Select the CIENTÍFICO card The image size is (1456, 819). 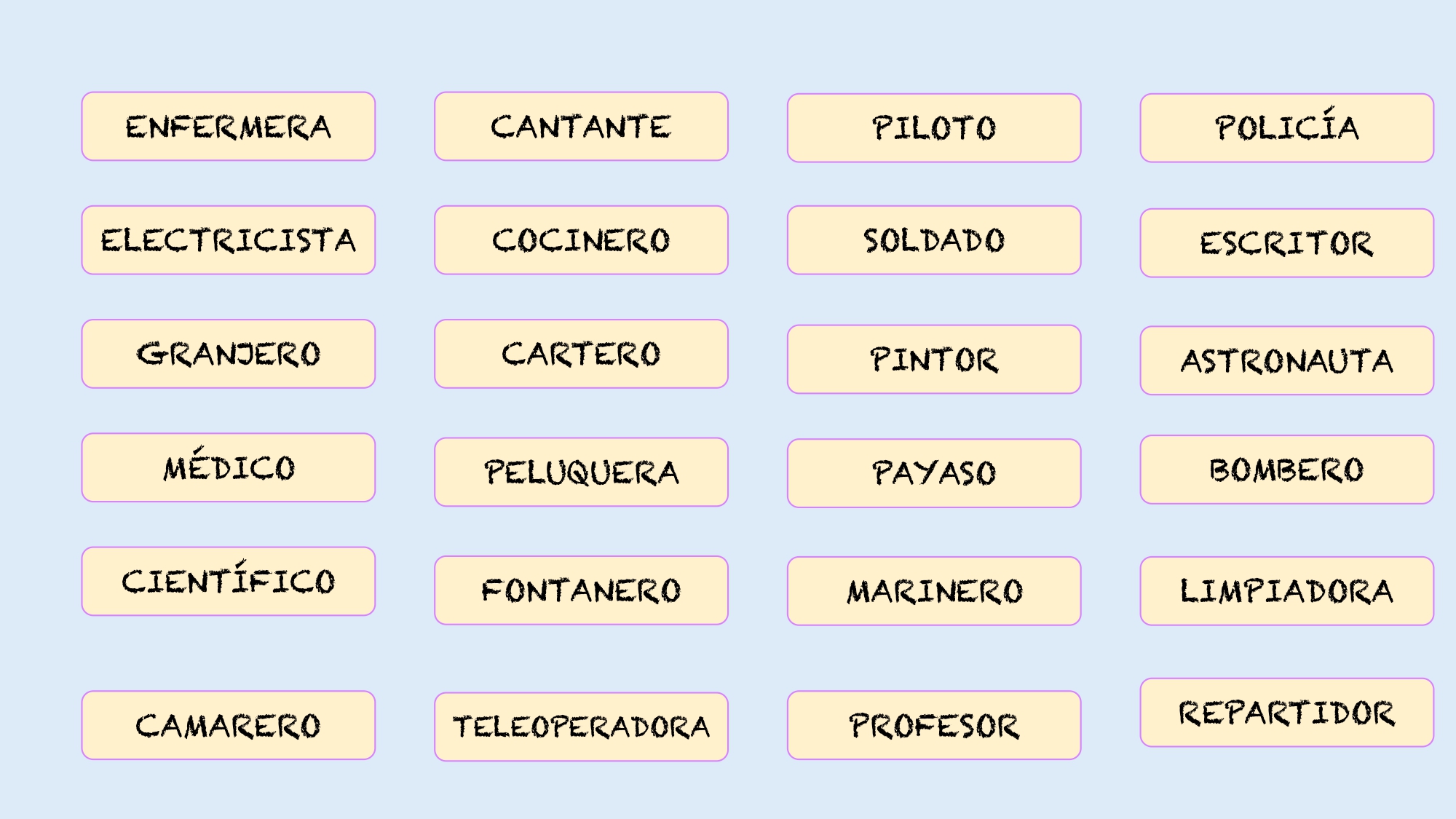click(229, 581)
